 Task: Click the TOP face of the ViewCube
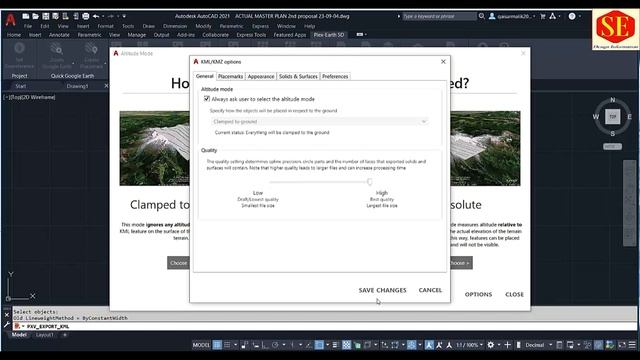coord(612,117)
